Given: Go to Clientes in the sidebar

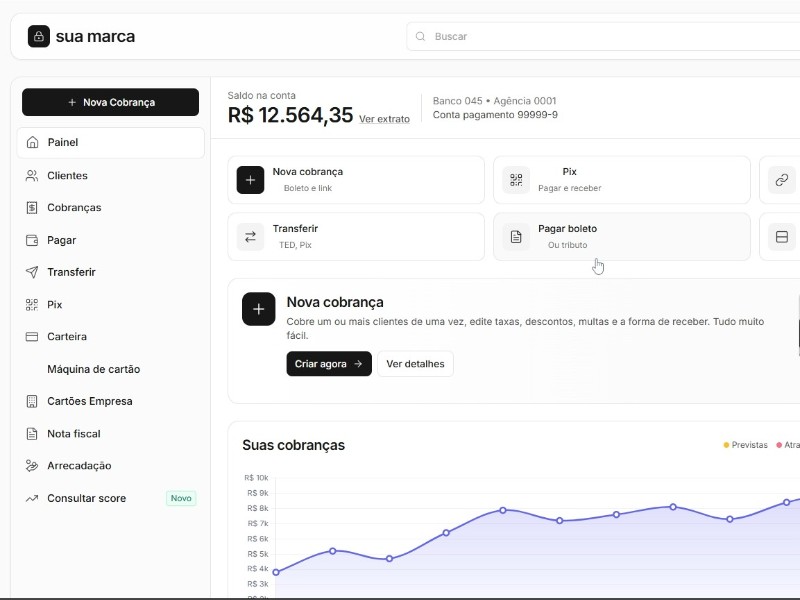Looking at the screenshot, I should click(67, 176).
